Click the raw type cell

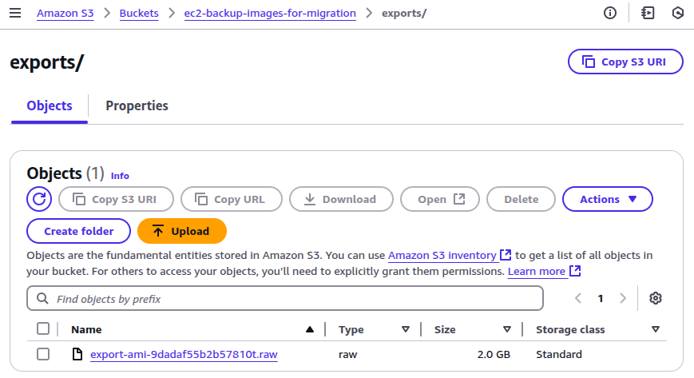point(348,354)
